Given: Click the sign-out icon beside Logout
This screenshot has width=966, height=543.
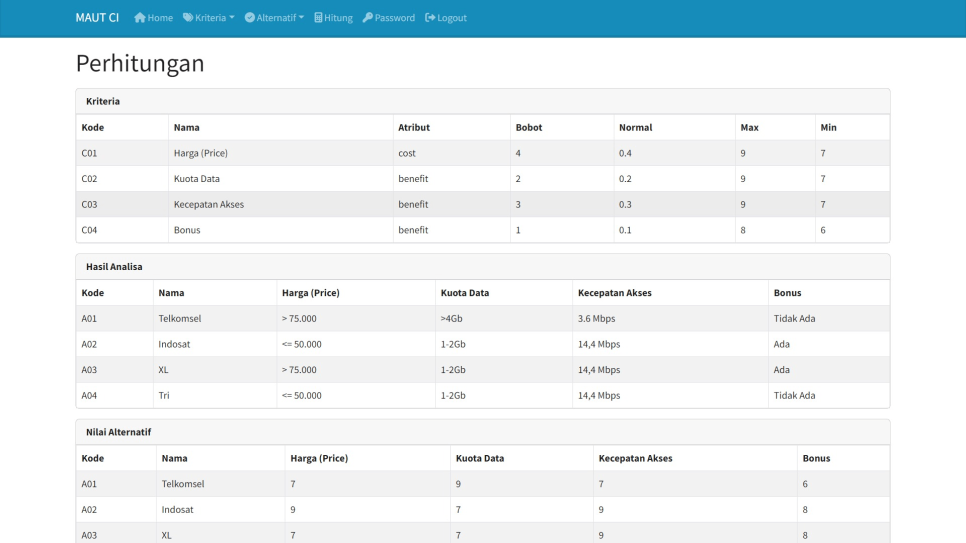Looking at the screenshot, I should 430,18.
